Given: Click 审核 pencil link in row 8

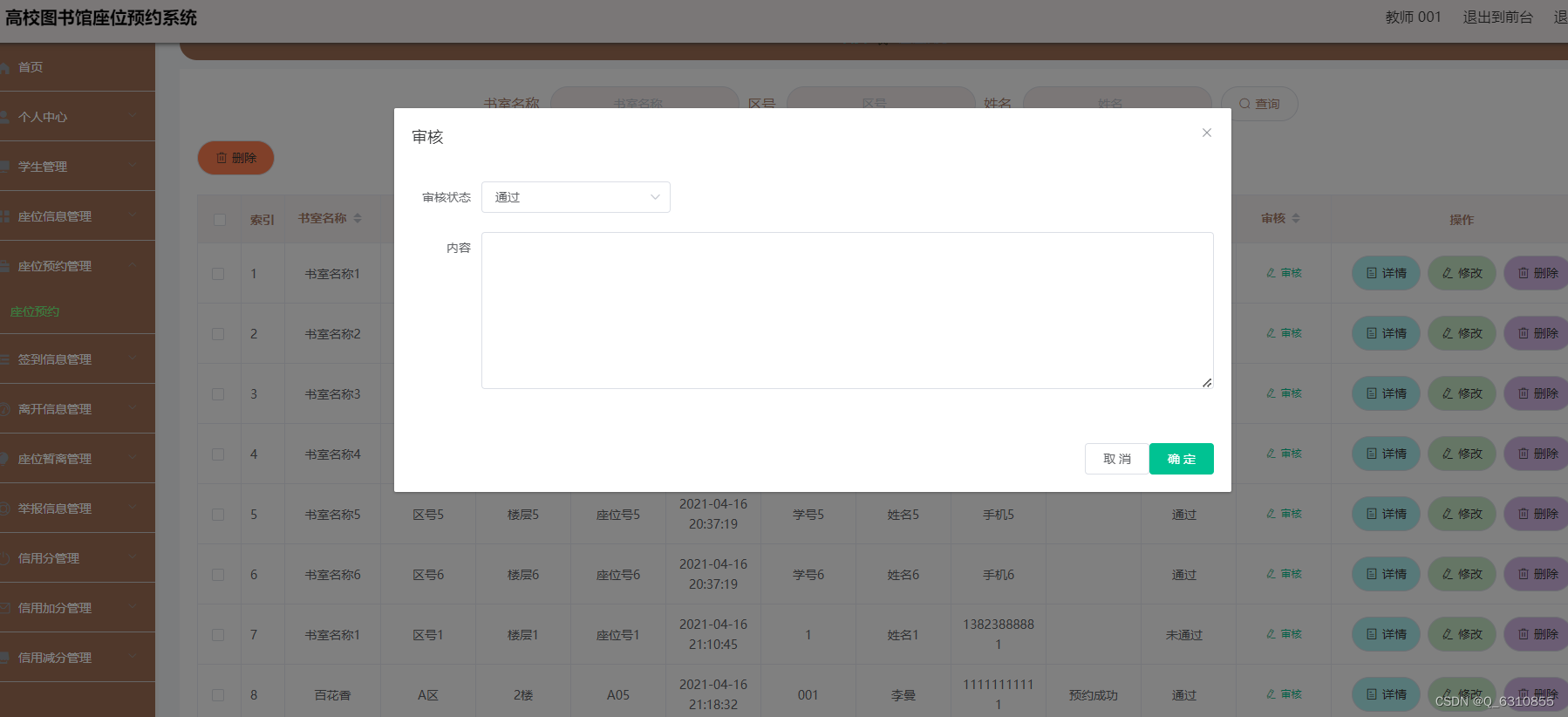Looking at the screenshot, I should click(1284, 694).
